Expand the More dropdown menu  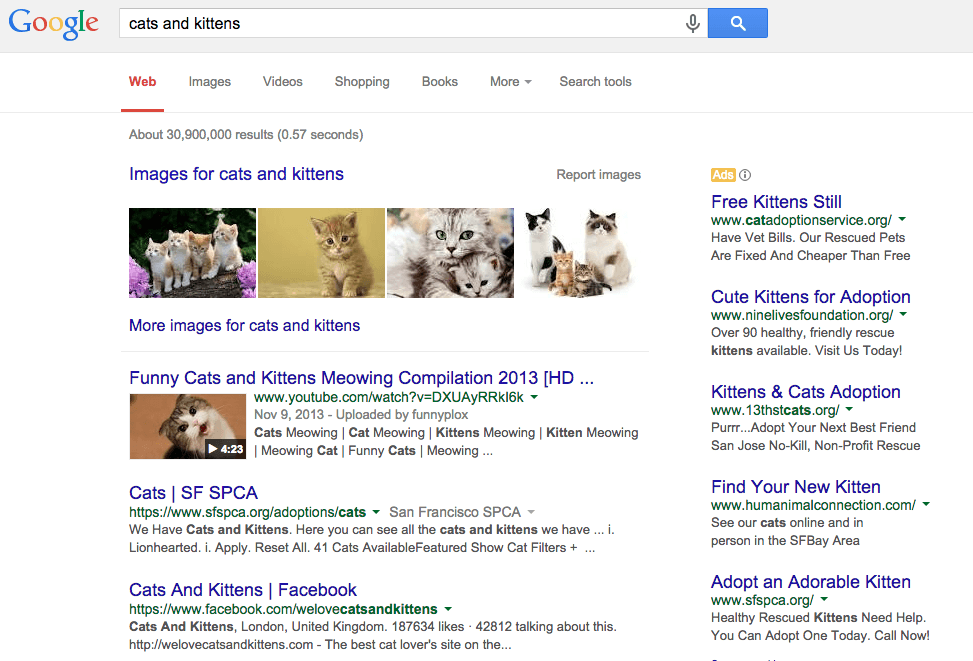click(x=511, y=81)
